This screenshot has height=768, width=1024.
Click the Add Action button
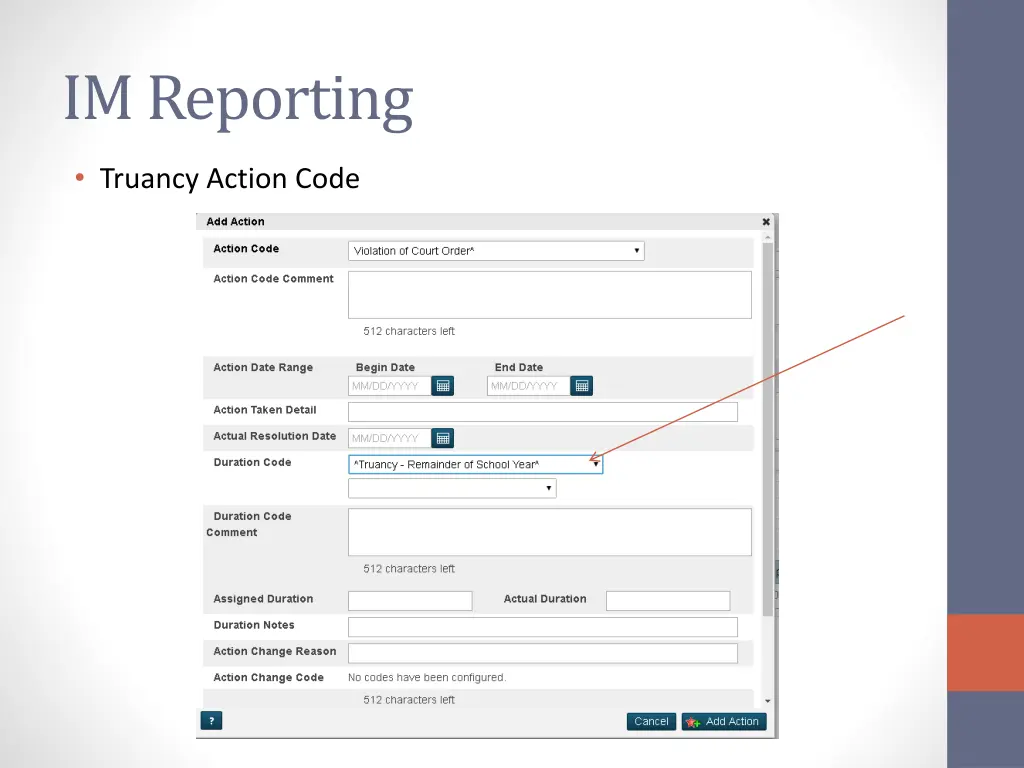click(x=724, y=722)
